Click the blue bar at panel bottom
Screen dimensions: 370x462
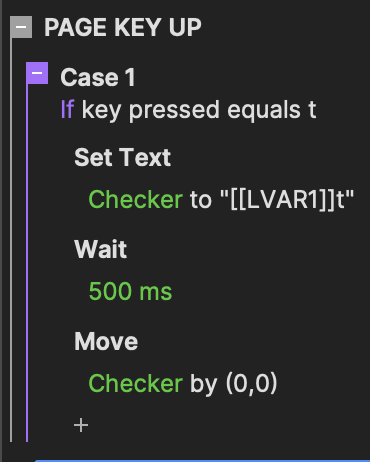pos(202,461)
